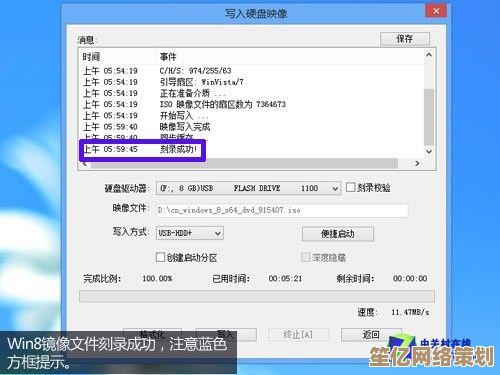The width and height of the screenshot is (500, 375).
Task: Select the row C/H/S: 974/255/63
Action: (252, 71)
